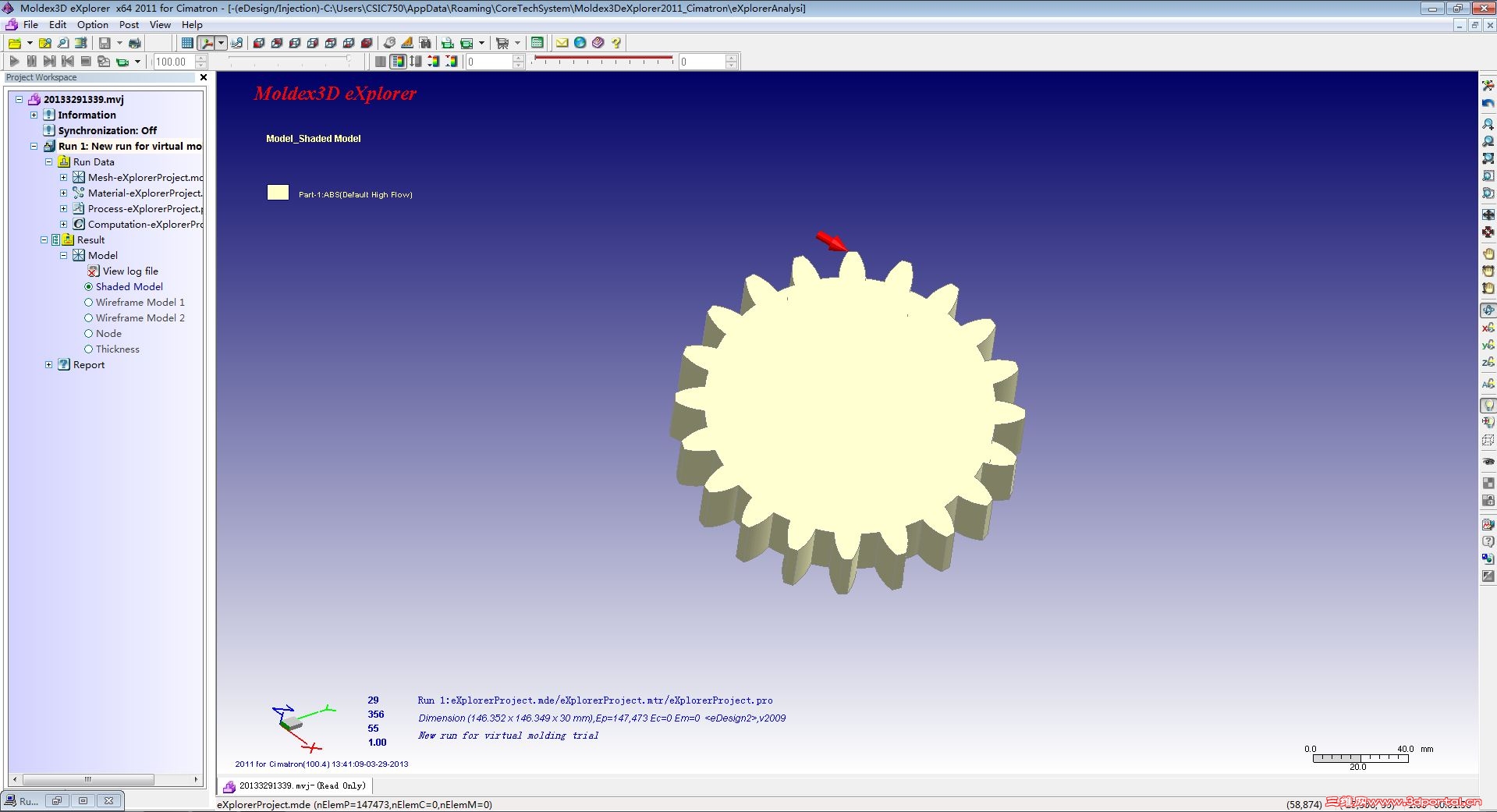The width and height of the screenshot is (1497, 812).
Task: Click the zoom out magnifier icon
Action: (x=1488, y=141)
